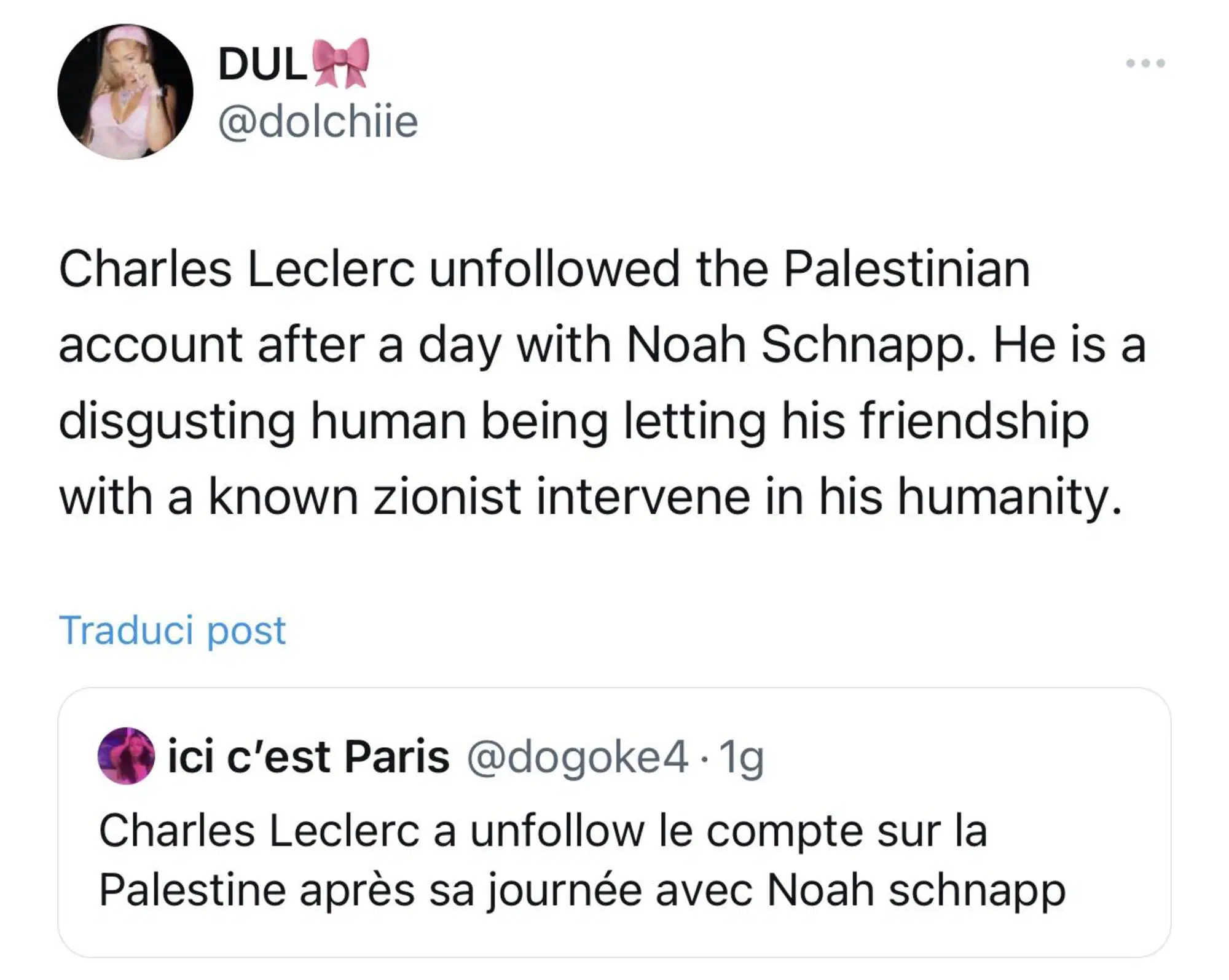Click "Charles Leclerc" in the quoted post

[x=259, y=831]
